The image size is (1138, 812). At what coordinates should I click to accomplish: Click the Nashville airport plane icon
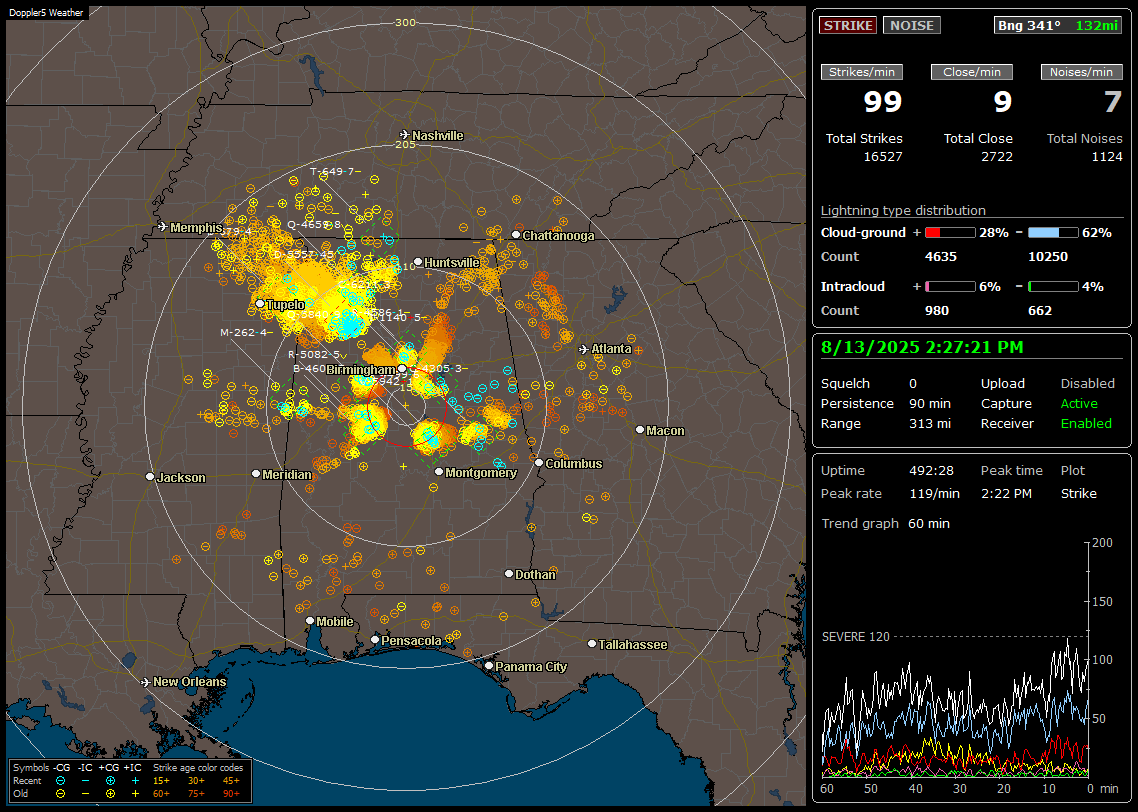pyautogui.click(x=405, y=135)
